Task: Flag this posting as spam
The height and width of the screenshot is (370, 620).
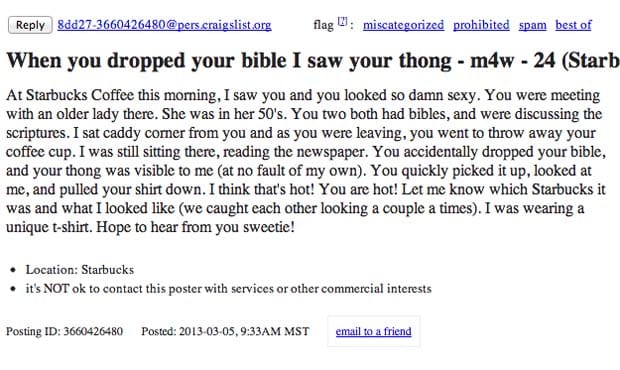Action: [x=532, y=25]
